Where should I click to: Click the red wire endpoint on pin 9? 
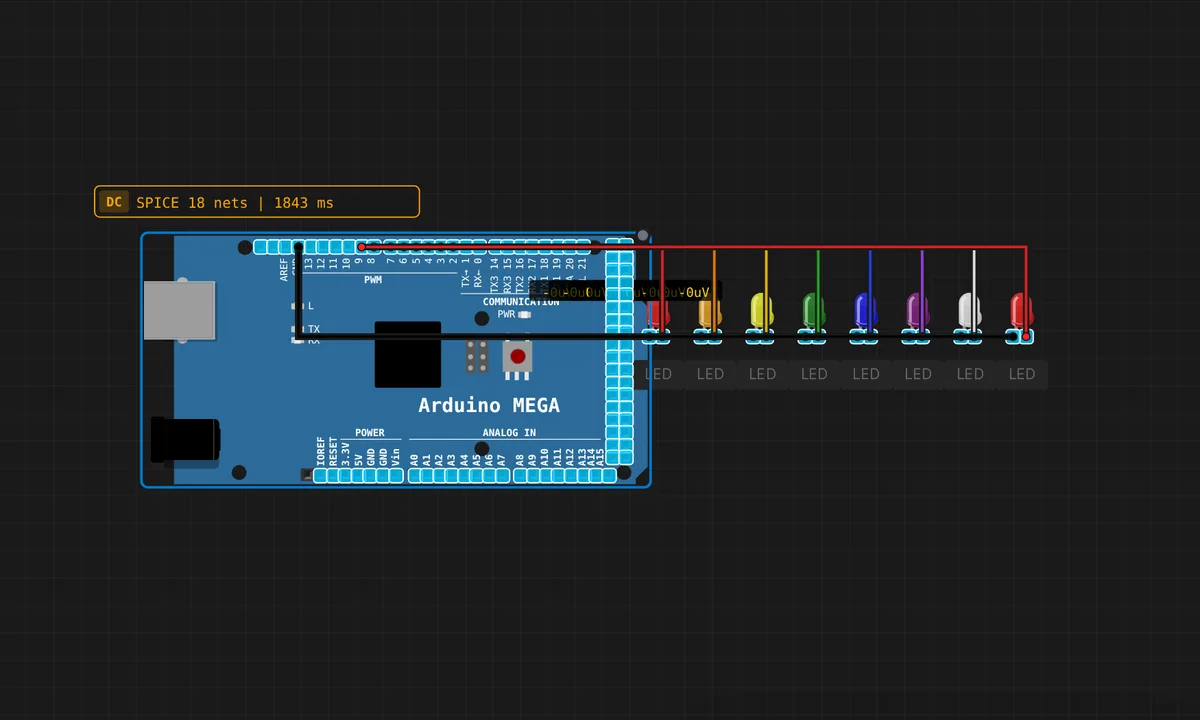(x=361, y=247)
